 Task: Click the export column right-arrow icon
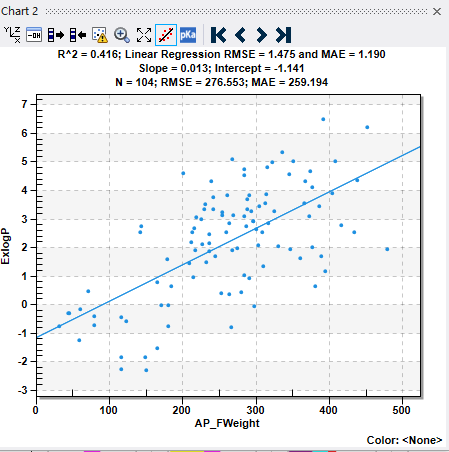tap(56, 35)
